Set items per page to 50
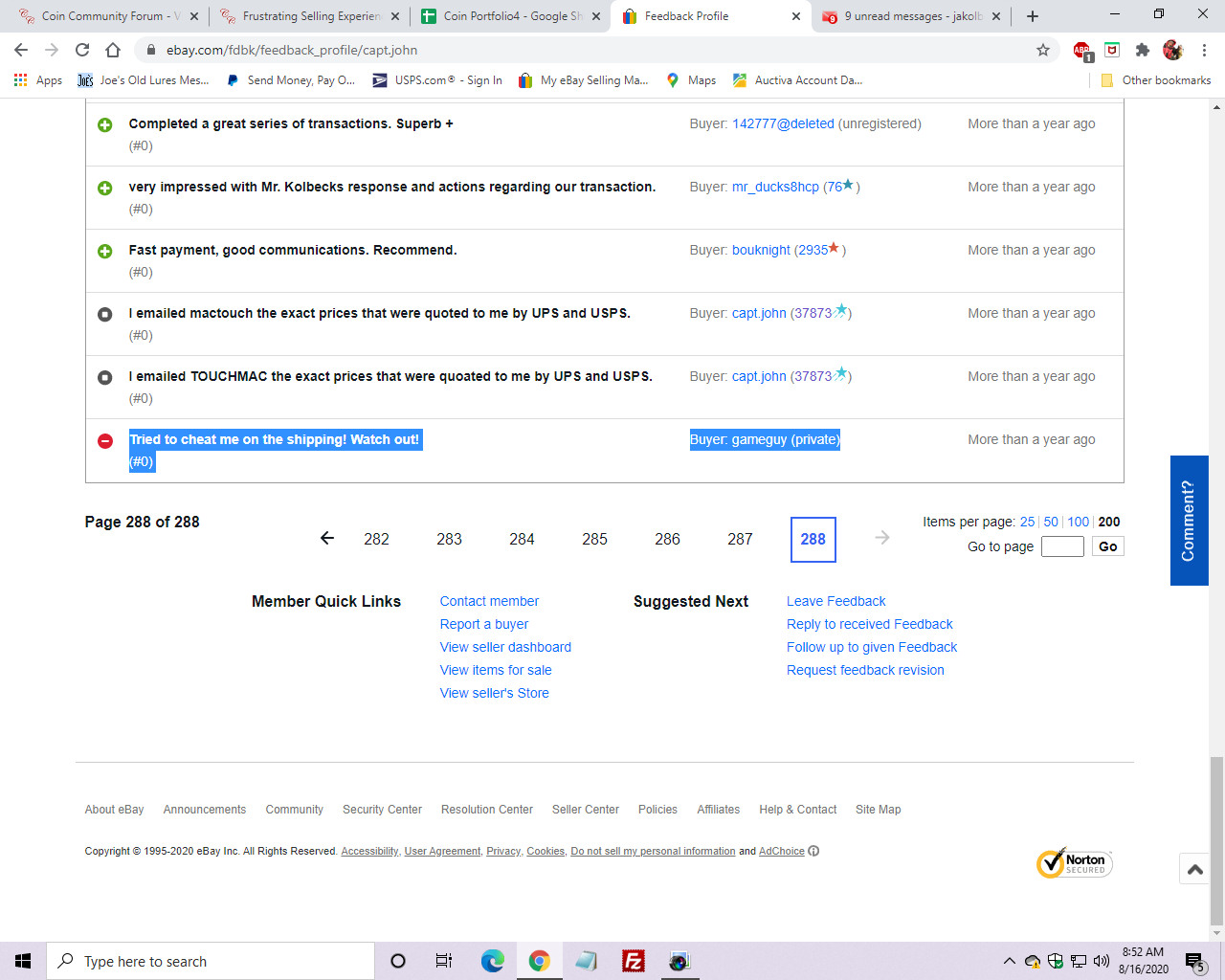The width and height of the screenshot is (1225, 980). (x=1051, y=522)
